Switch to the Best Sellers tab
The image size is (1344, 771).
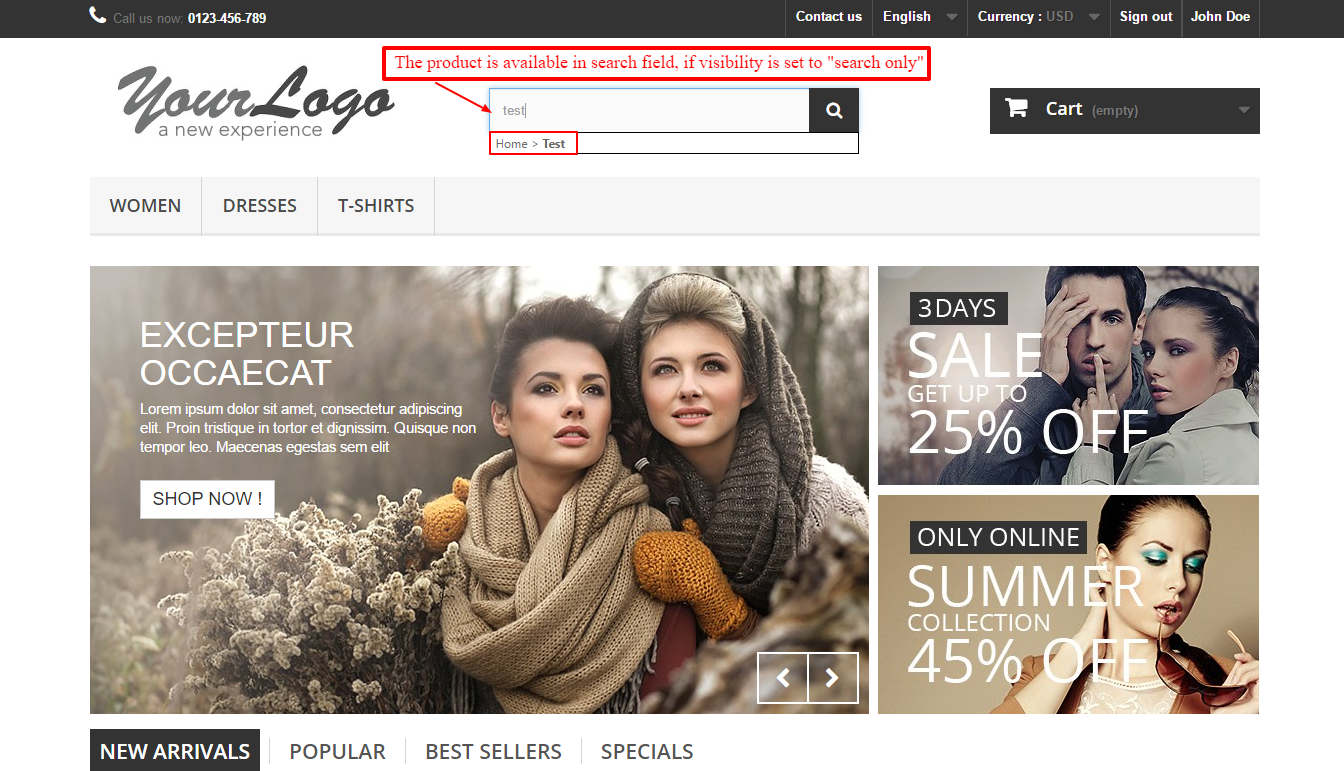pyautogui.click(x=493, y=752)
